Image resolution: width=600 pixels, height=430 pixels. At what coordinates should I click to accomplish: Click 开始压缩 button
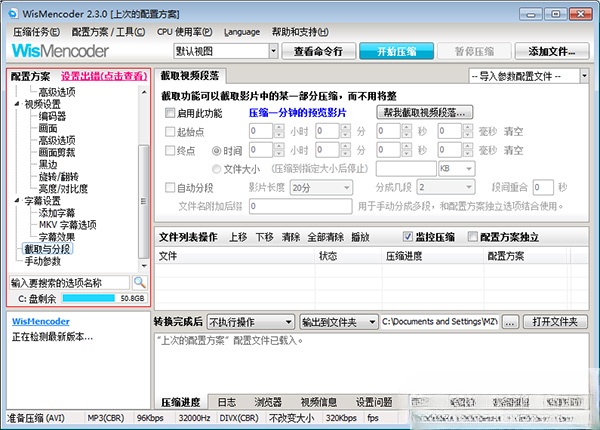pyautogui.click(x=396, y=51)
